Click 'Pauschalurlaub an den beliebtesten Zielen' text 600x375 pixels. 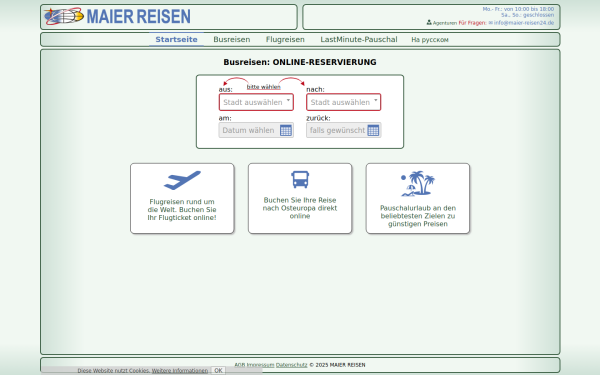click(418, 216)
